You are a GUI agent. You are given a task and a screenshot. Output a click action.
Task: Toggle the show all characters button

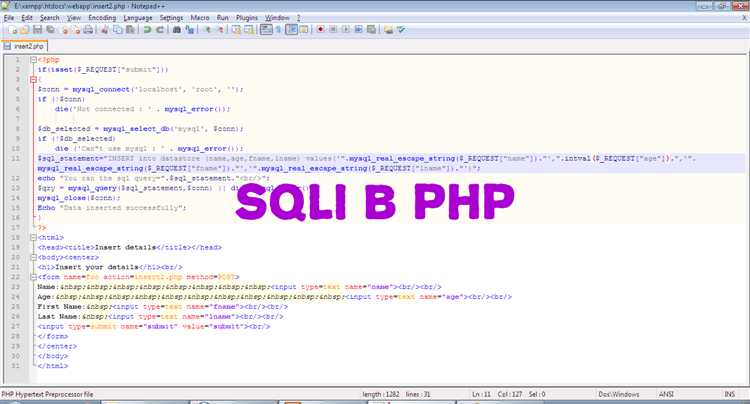[281, 30]
